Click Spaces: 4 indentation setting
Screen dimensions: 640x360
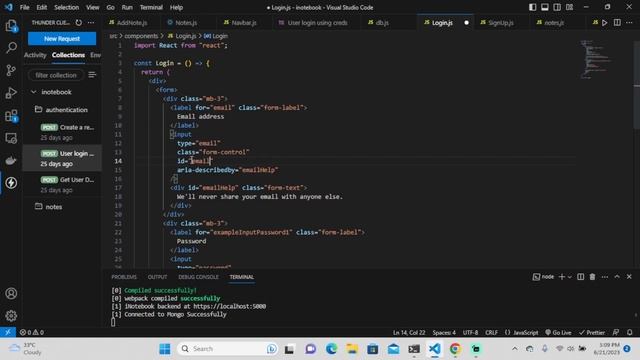click(444, 332)
